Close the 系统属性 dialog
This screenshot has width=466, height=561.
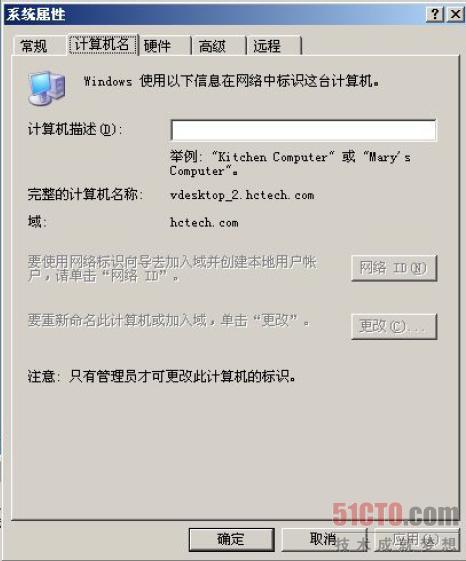tap(455, 15)
